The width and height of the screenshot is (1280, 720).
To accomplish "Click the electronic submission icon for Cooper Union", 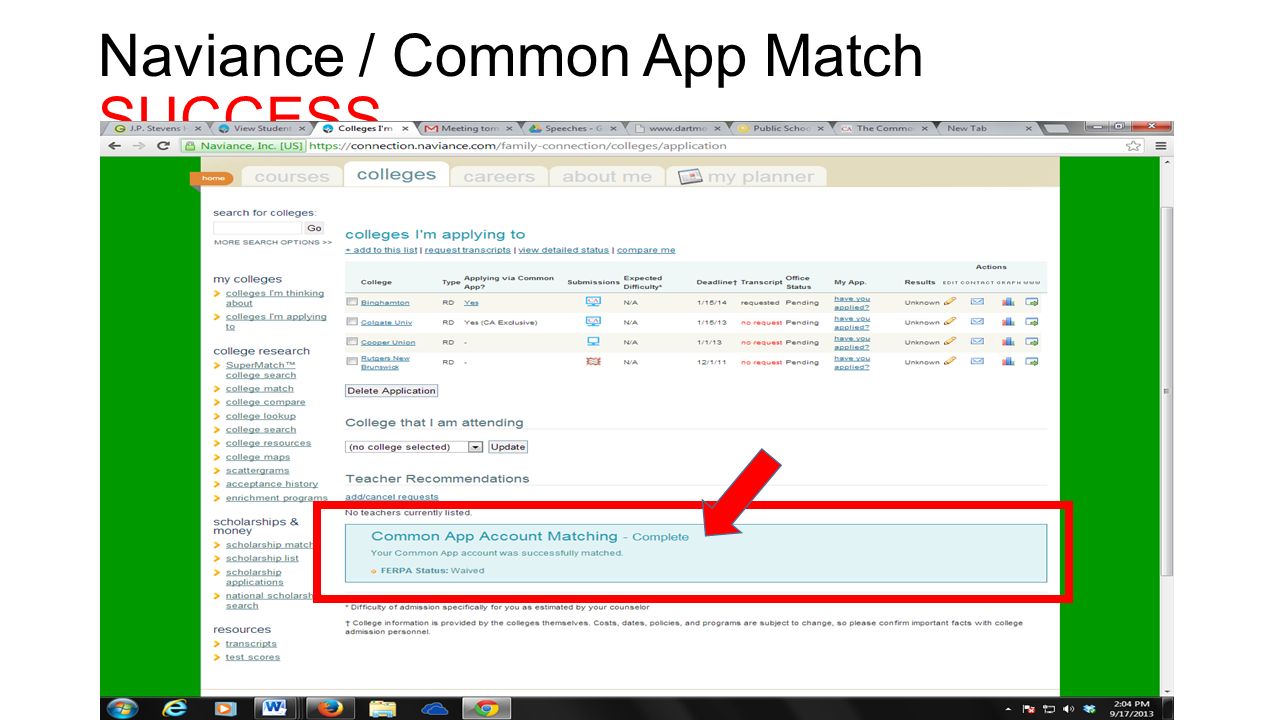I will (x=593, y=341).
